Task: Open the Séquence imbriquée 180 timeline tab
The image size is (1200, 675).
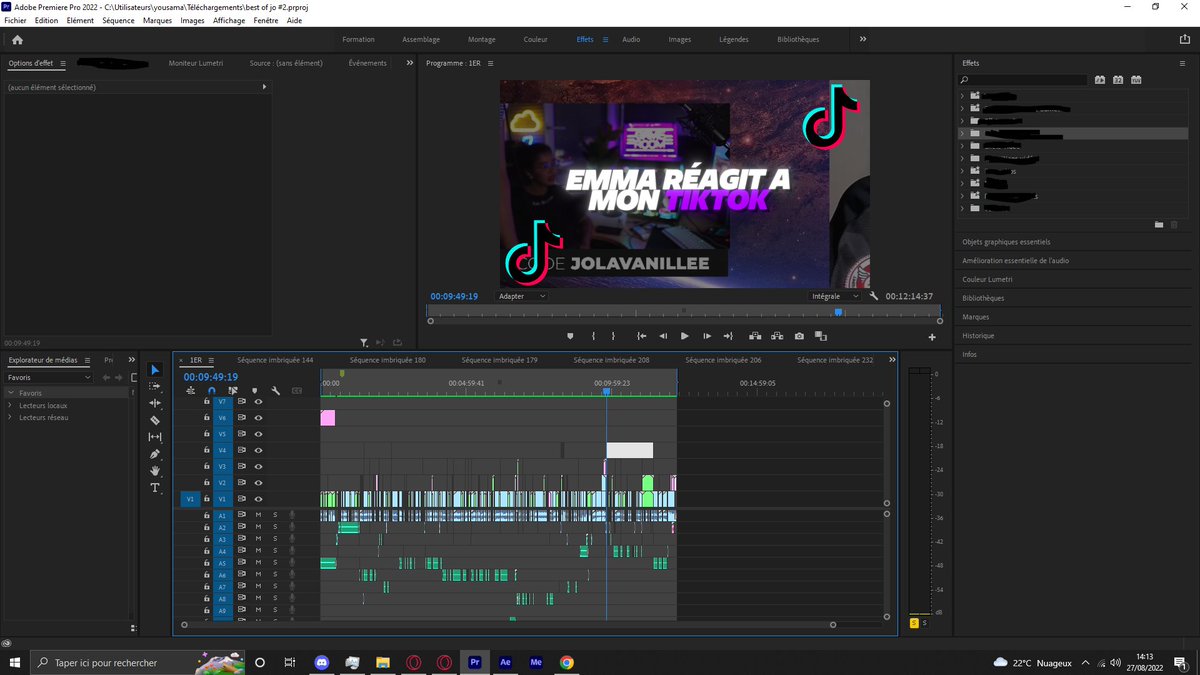Action: pos(388,360)
